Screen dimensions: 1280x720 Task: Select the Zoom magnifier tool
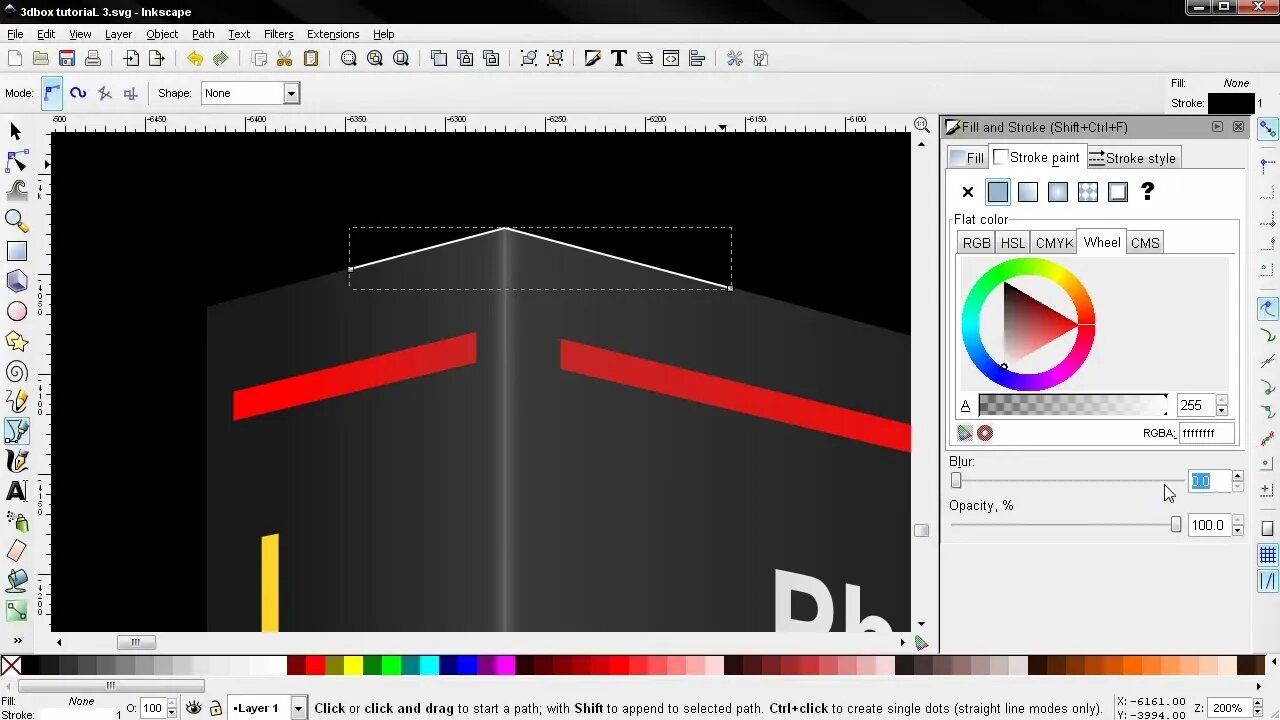16,221
